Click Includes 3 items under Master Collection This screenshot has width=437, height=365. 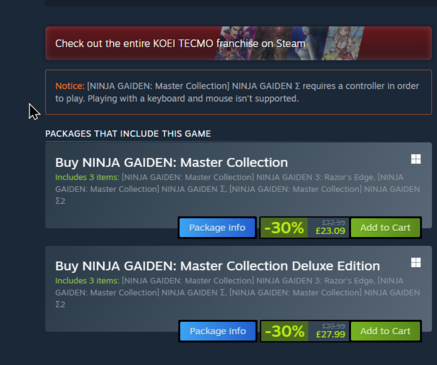[x=87, y=177]
